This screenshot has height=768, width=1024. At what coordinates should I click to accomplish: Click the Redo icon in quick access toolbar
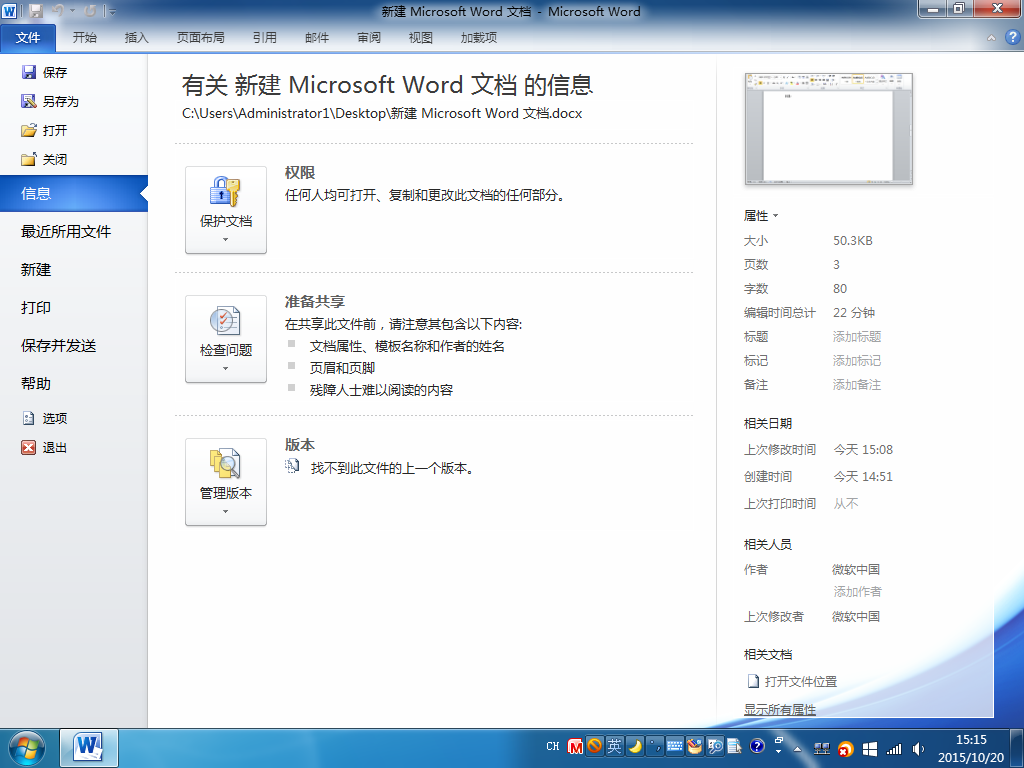(x=90, y=11)
